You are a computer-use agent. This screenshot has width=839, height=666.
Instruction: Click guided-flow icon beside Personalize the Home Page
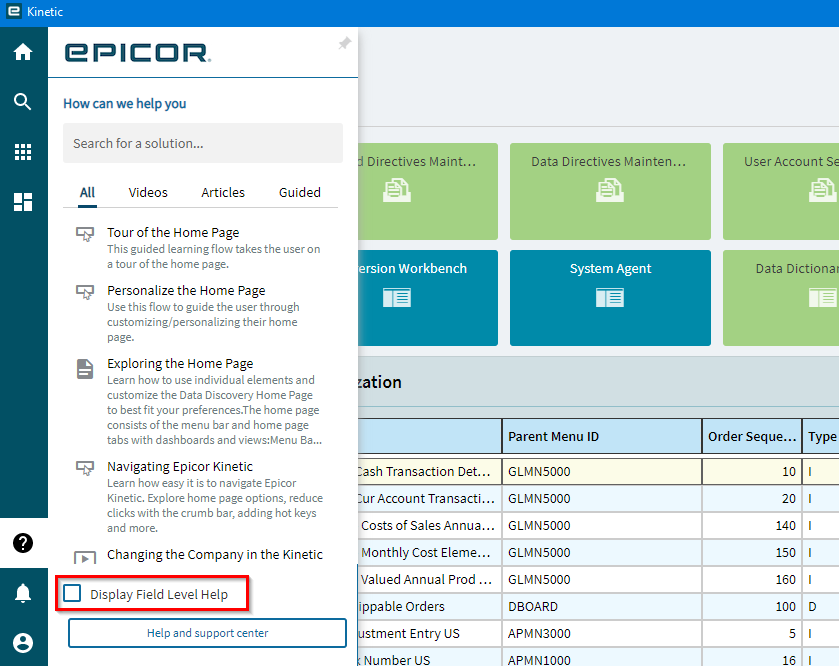coord(85,292)
